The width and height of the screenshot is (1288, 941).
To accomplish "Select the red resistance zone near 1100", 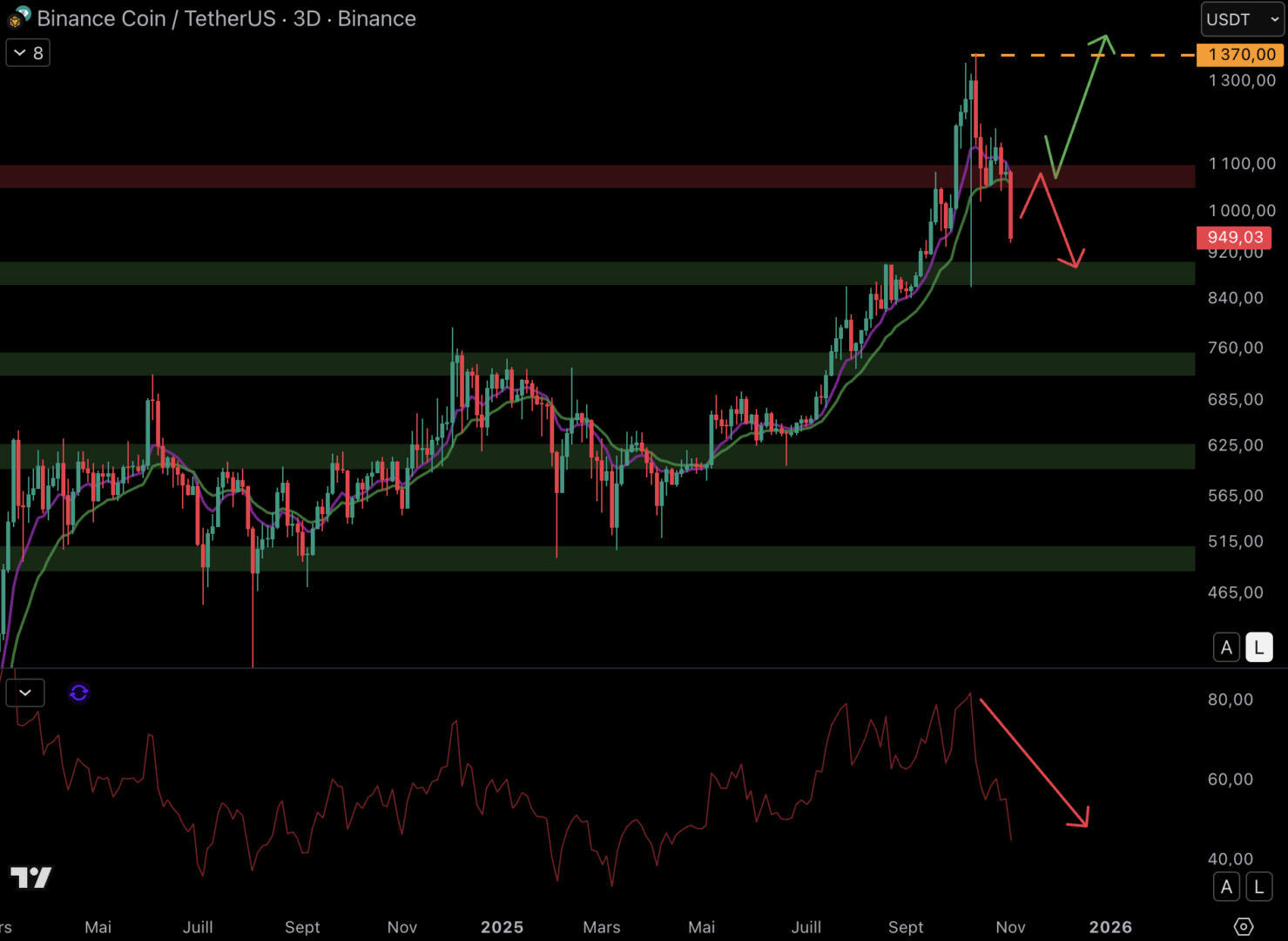I will click(523, 177).
